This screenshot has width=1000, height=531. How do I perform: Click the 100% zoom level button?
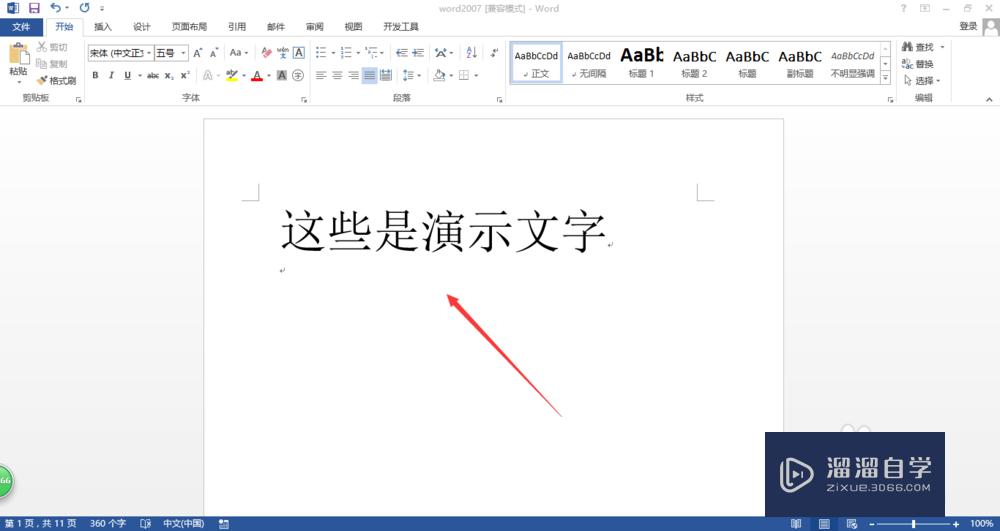982,524
